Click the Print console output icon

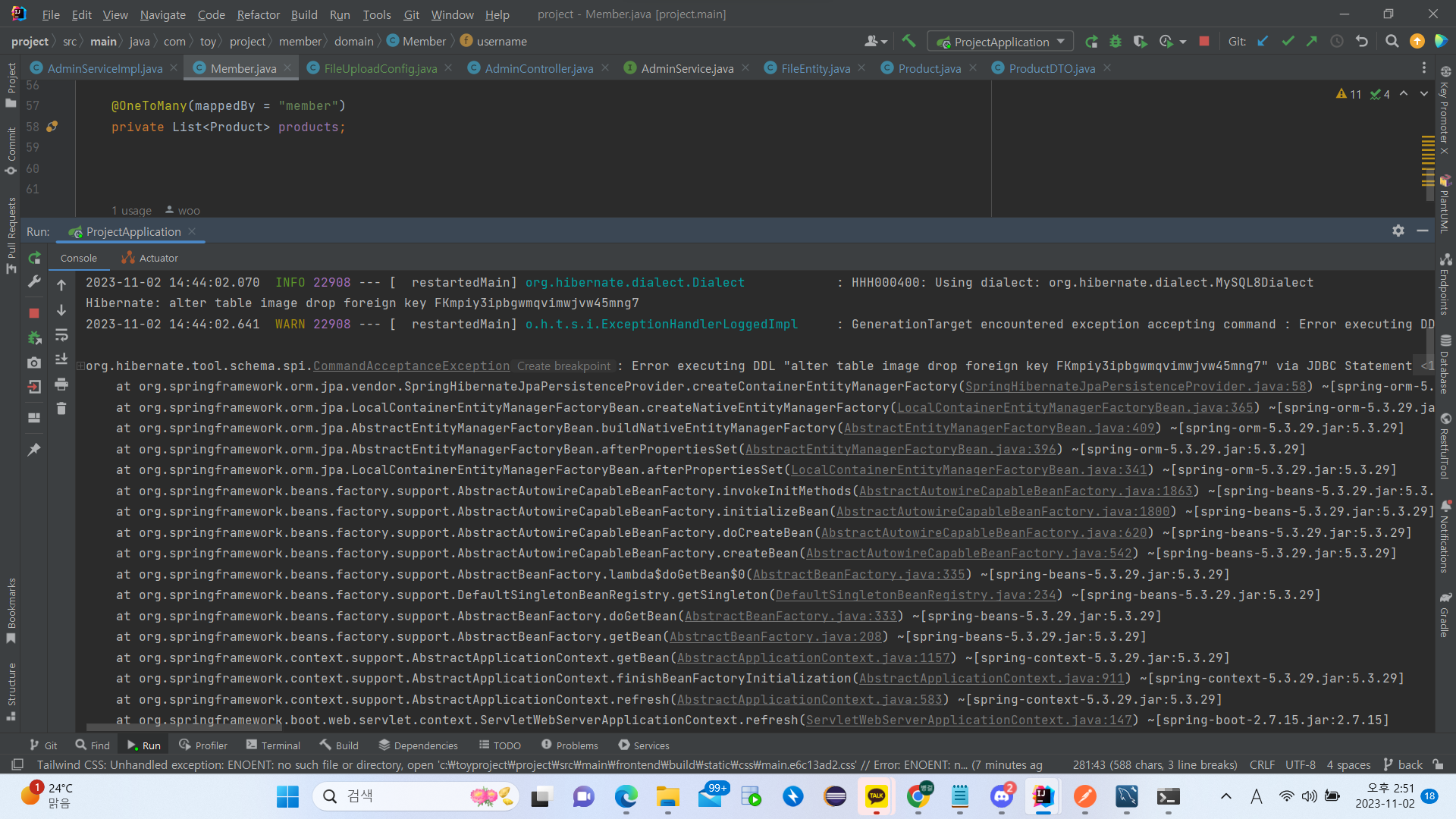pos(61,384)
